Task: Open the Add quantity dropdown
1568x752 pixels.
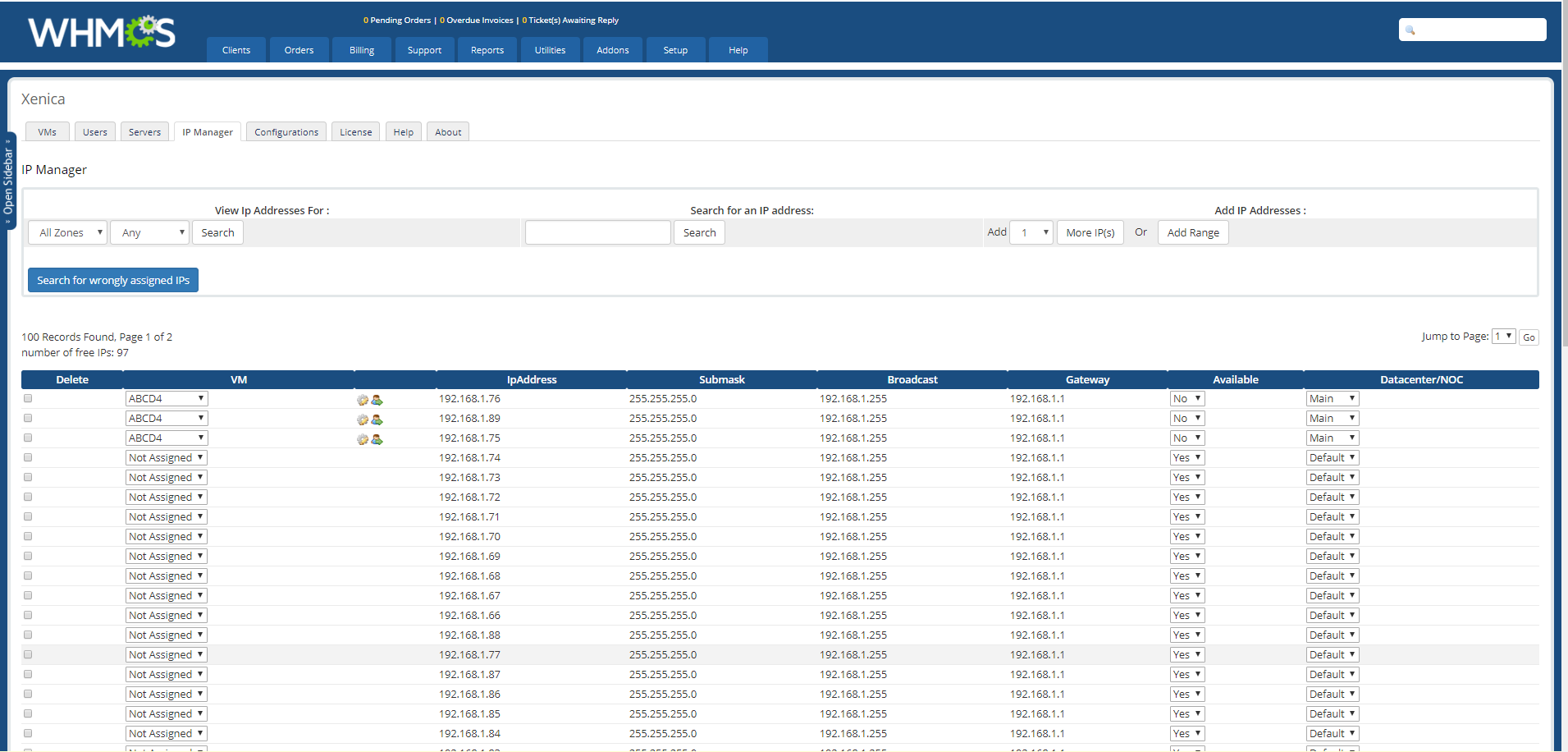Action: point(1031,232)
